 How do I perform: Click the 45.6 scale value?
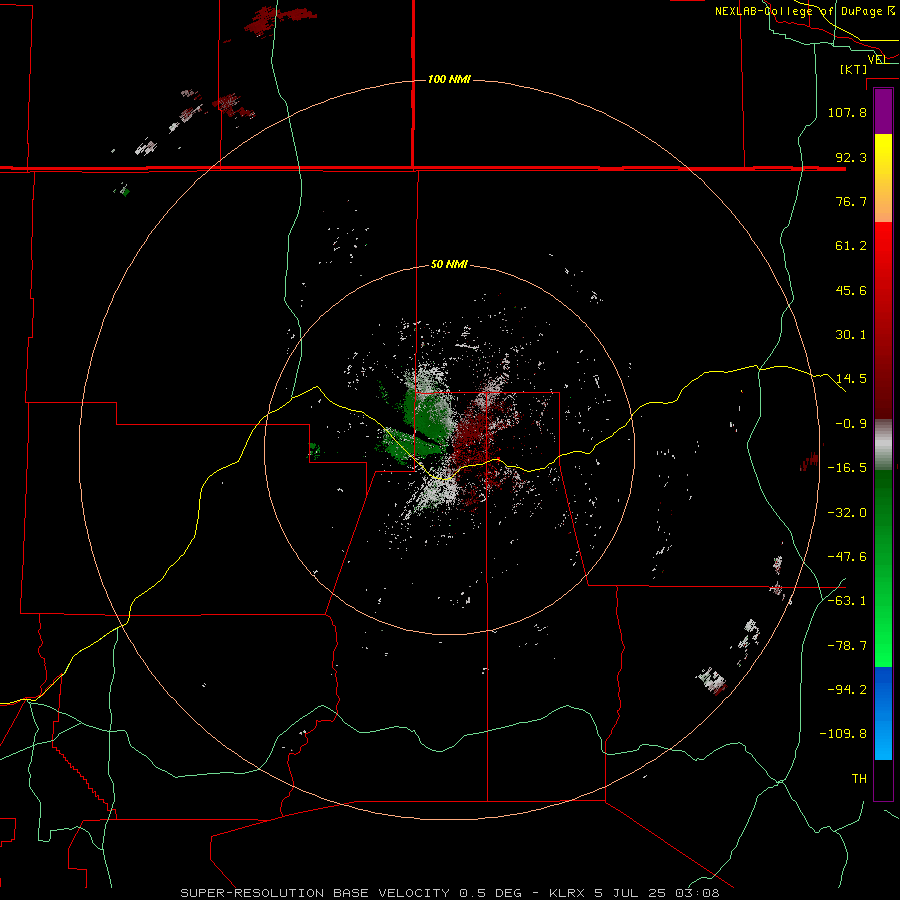pyautogui.click(x=851, y=290)
